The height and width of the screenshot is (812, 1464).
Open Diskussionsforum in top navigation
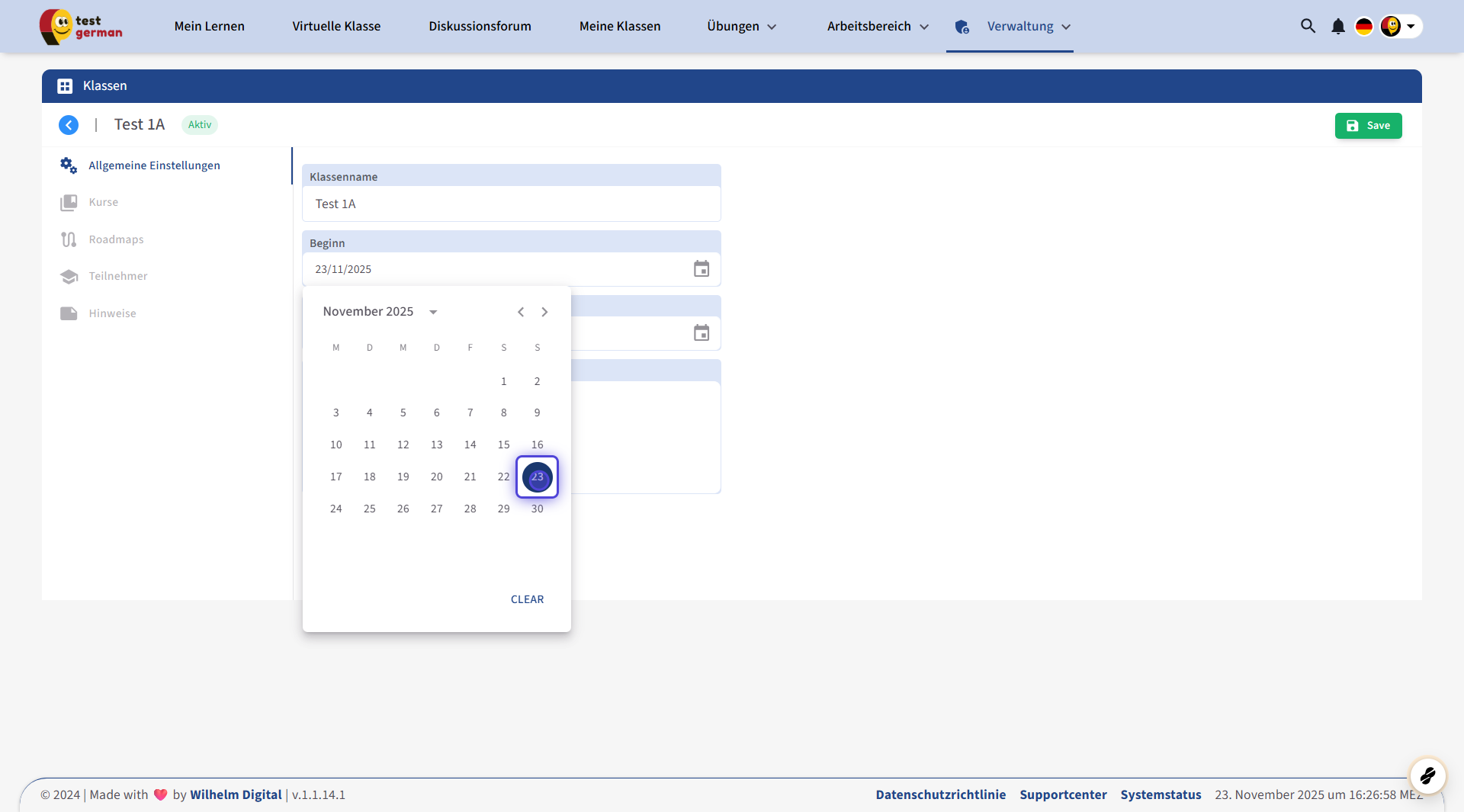480,27
